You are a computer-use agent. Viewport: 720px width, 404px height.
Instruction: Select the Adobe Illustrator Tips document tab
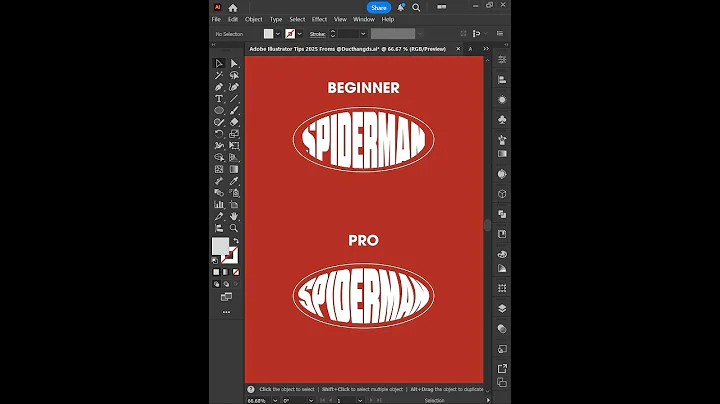click(x=348, y=49)
